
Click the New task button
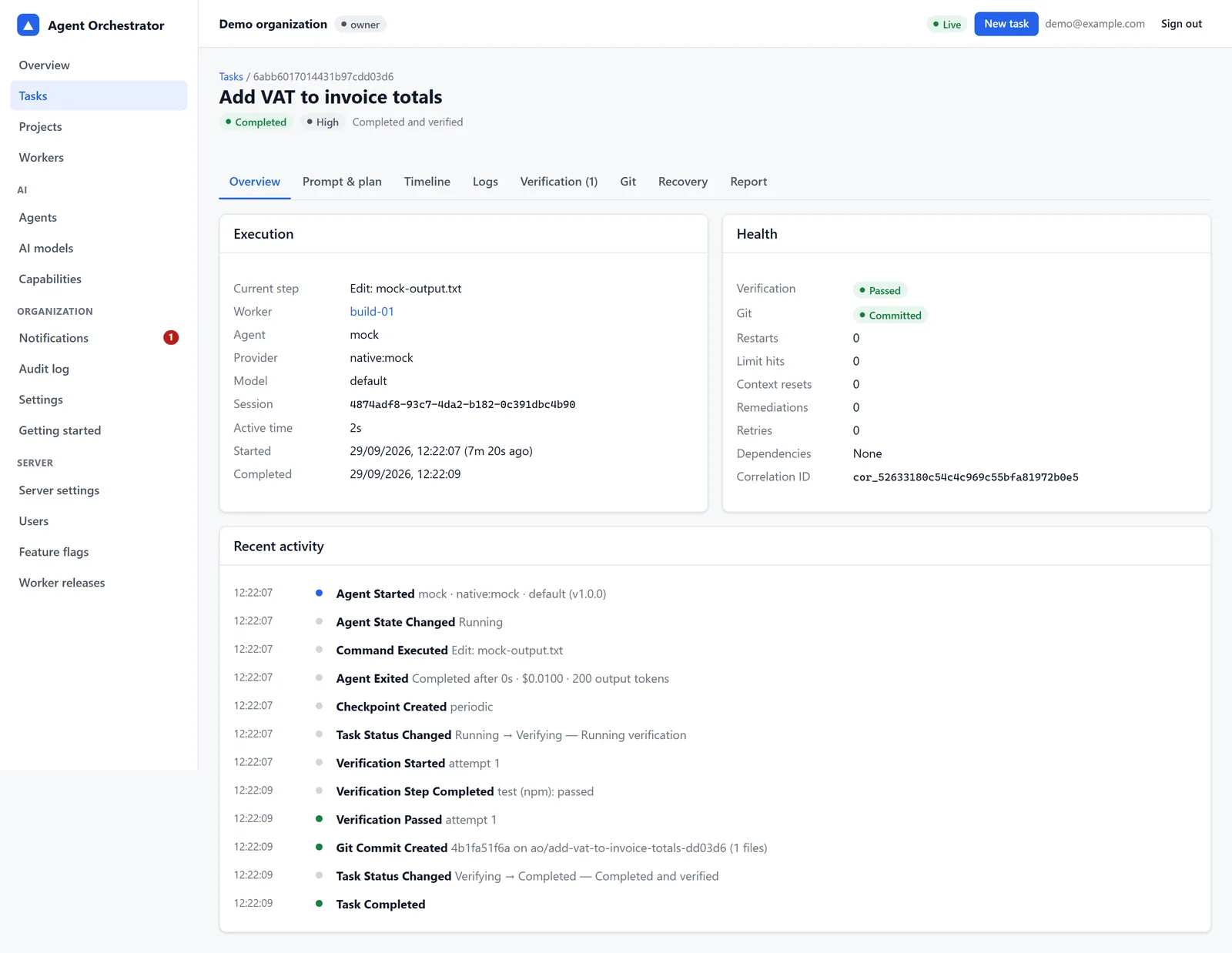(1006, 24)
